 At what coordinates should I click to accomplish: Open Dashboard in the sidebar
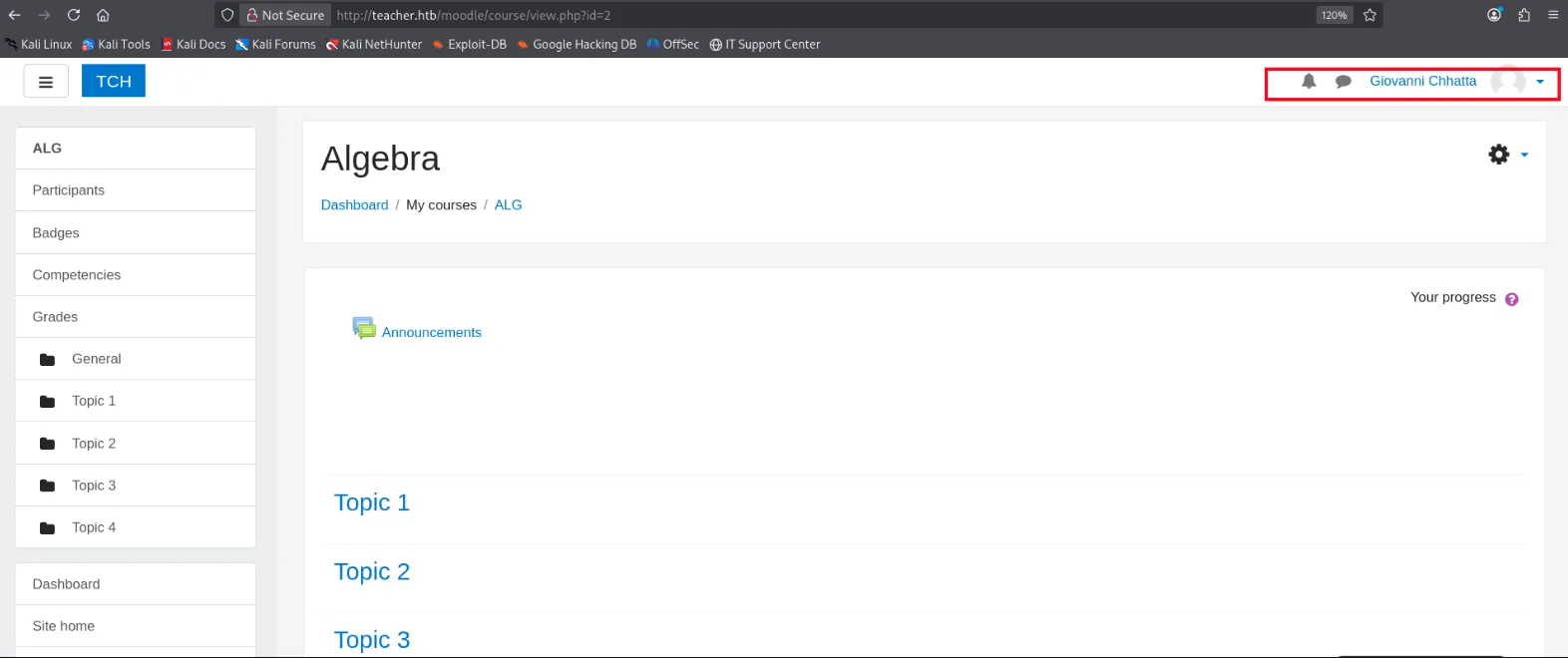(x=136, y=584)
